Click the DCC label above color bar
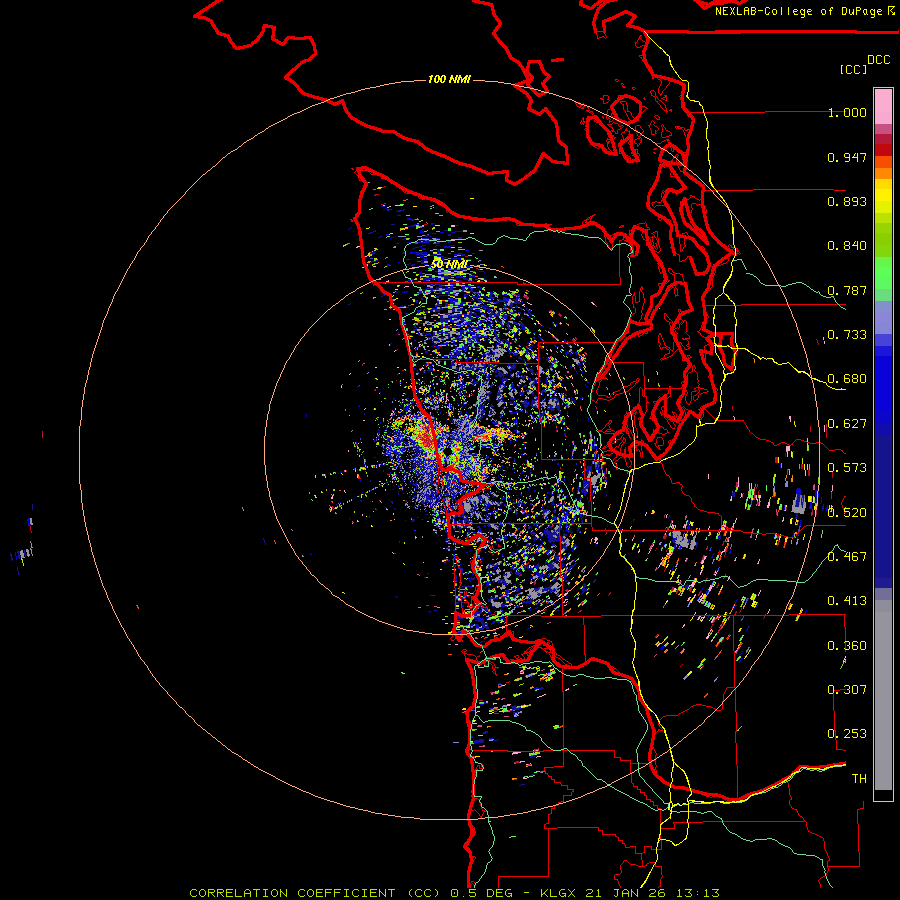The height and width of the screenshot is (900, 900). pos(879,60)
